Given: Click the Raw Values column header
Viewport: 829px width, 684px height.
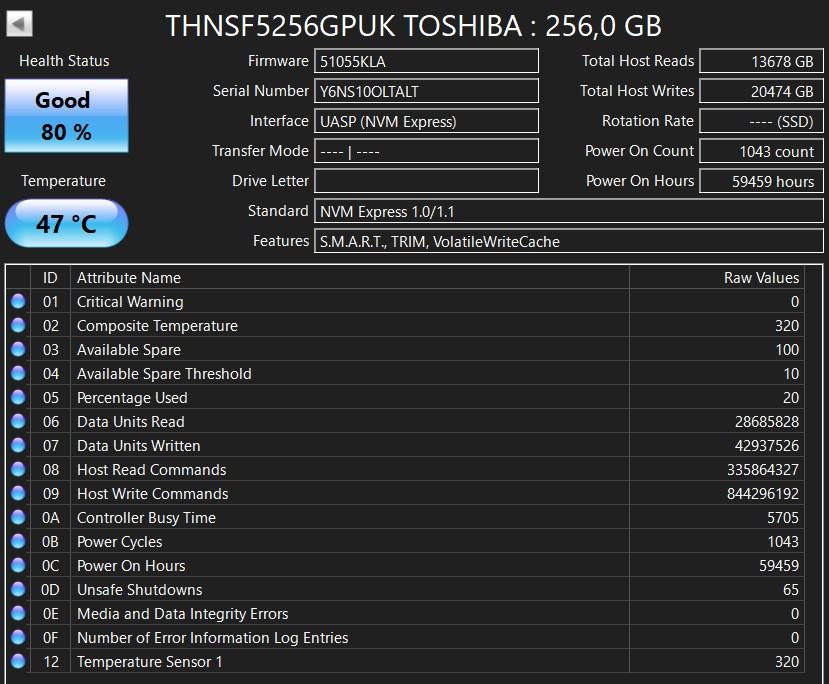Looking at the screenshot, I should [717, 278].
